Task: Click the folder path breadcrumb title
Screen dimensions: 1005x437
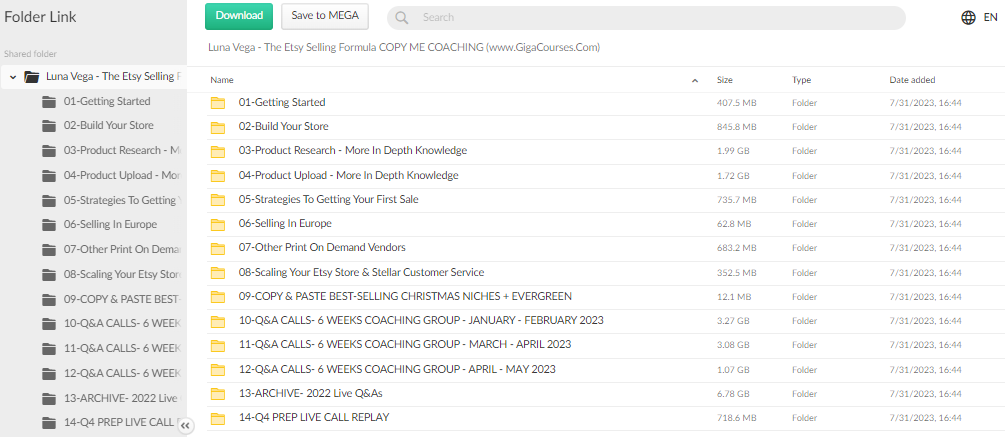Action: point(403,47)
